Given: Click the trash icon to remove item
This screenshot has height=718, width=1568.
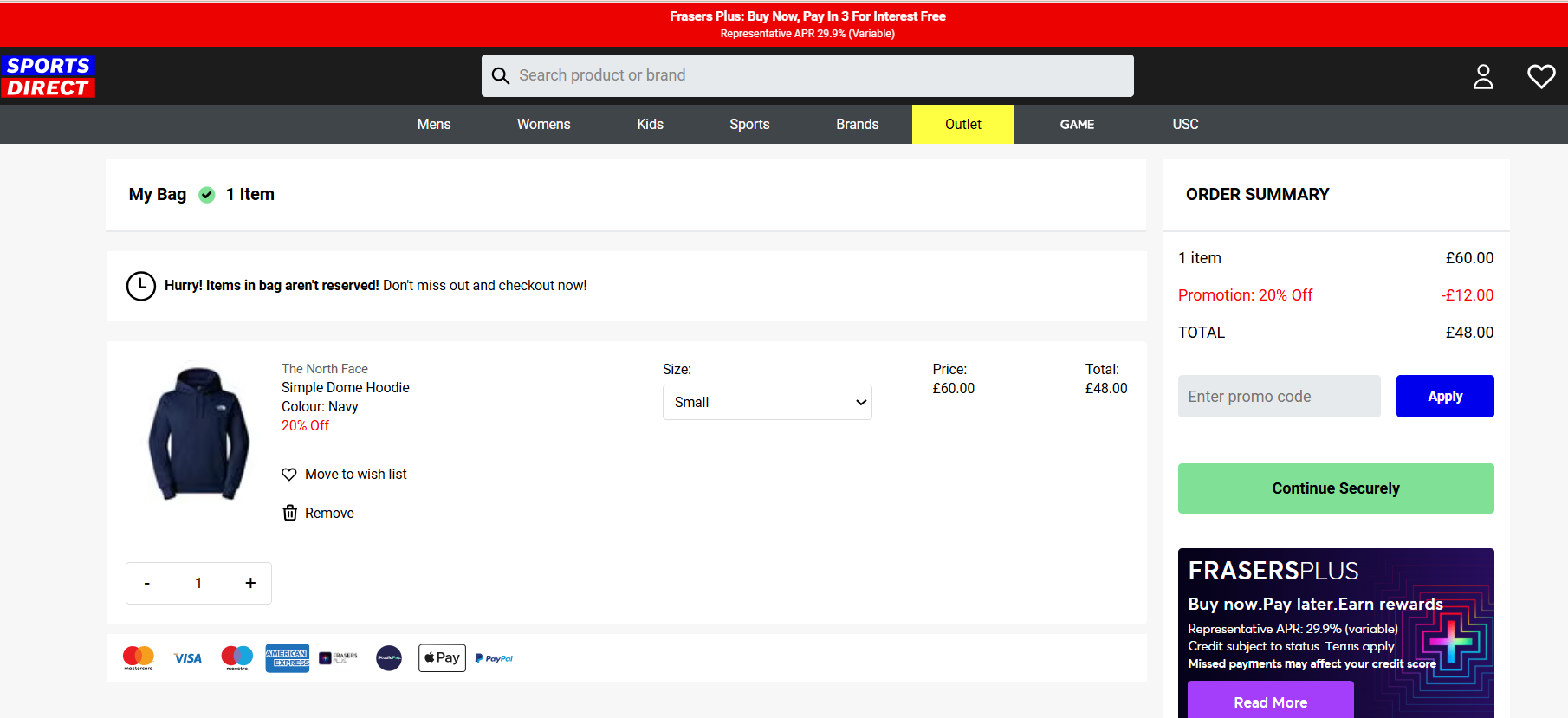Looking at the screenshot, I should tap(290, 513).
